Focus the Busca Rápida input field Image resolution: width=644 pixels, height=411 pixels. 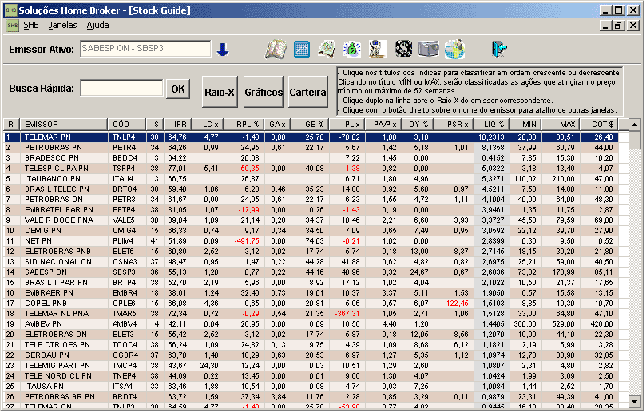[122, 88]
